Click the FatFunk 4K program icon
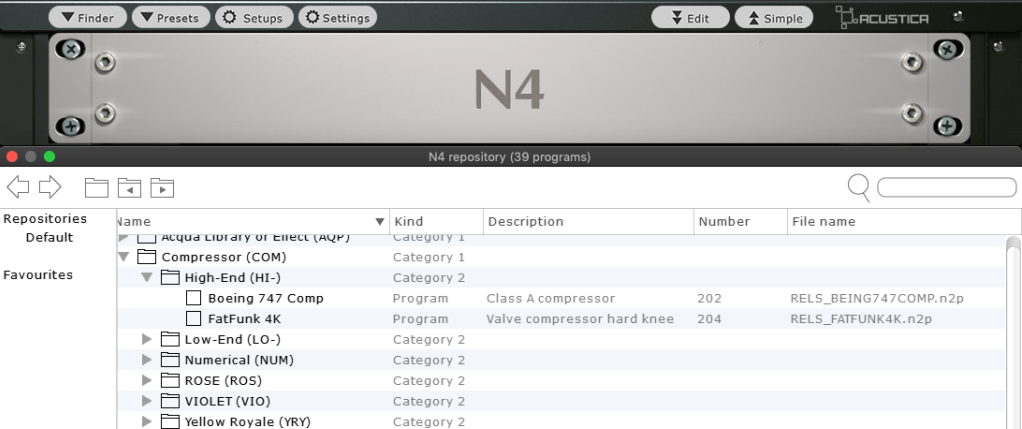 click(x=194, y=319)
